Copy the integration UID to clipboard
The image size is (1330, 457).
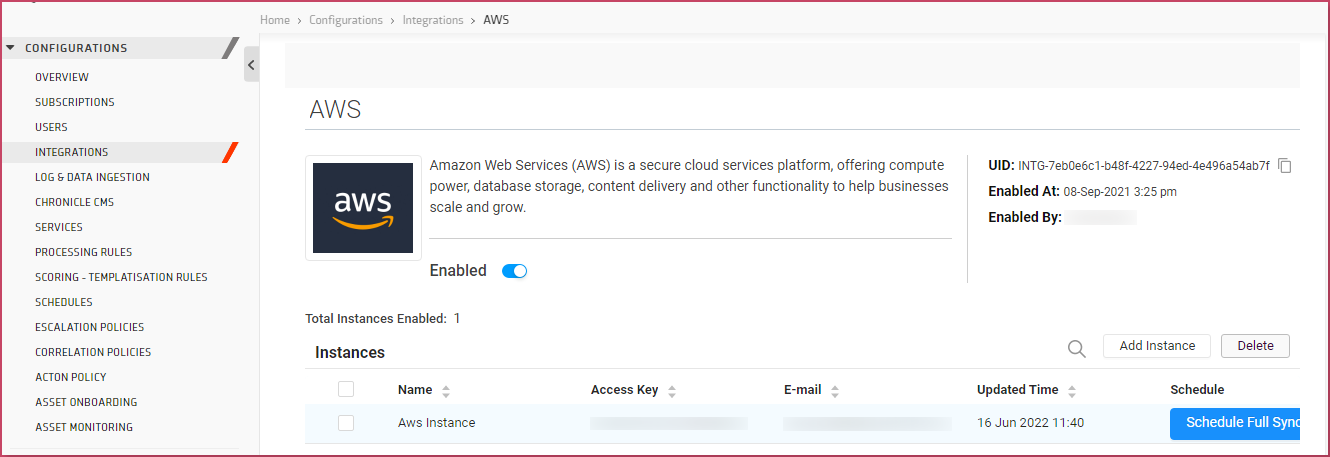(1285, 166)
